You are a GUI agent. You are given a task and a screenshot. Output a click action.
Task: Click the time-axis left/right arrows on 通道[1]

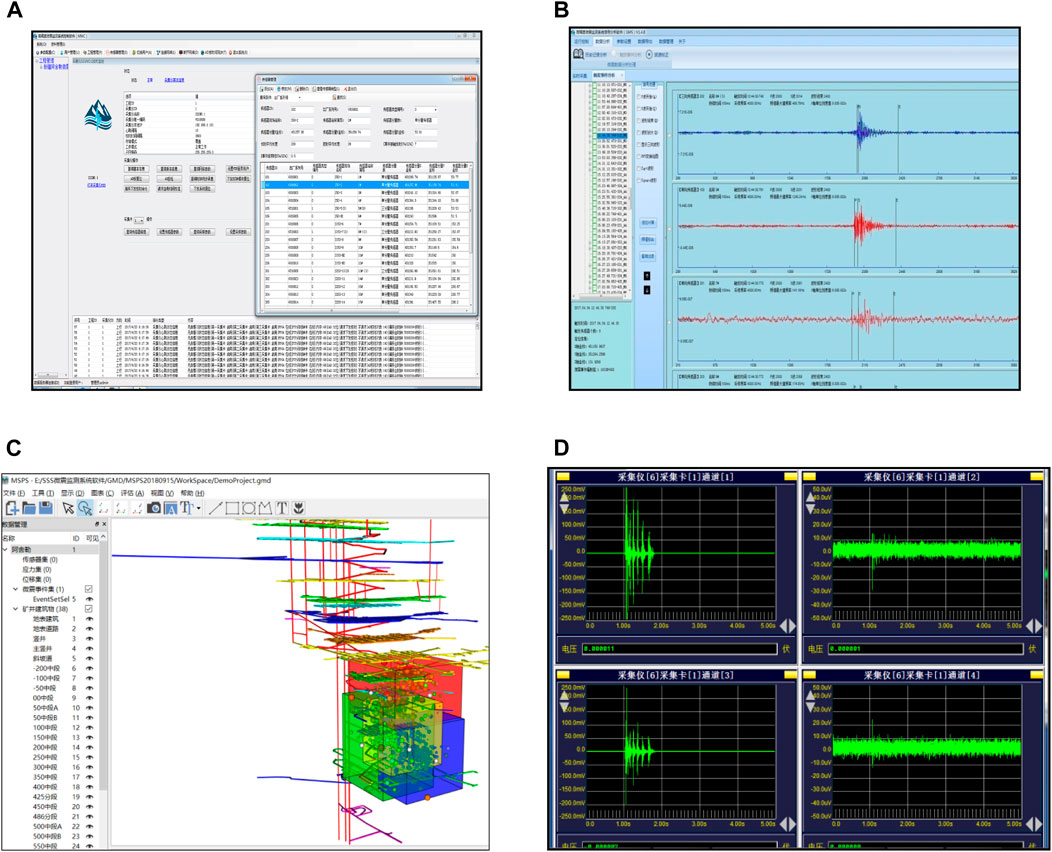pyautogui.click(x=788, y=625)
